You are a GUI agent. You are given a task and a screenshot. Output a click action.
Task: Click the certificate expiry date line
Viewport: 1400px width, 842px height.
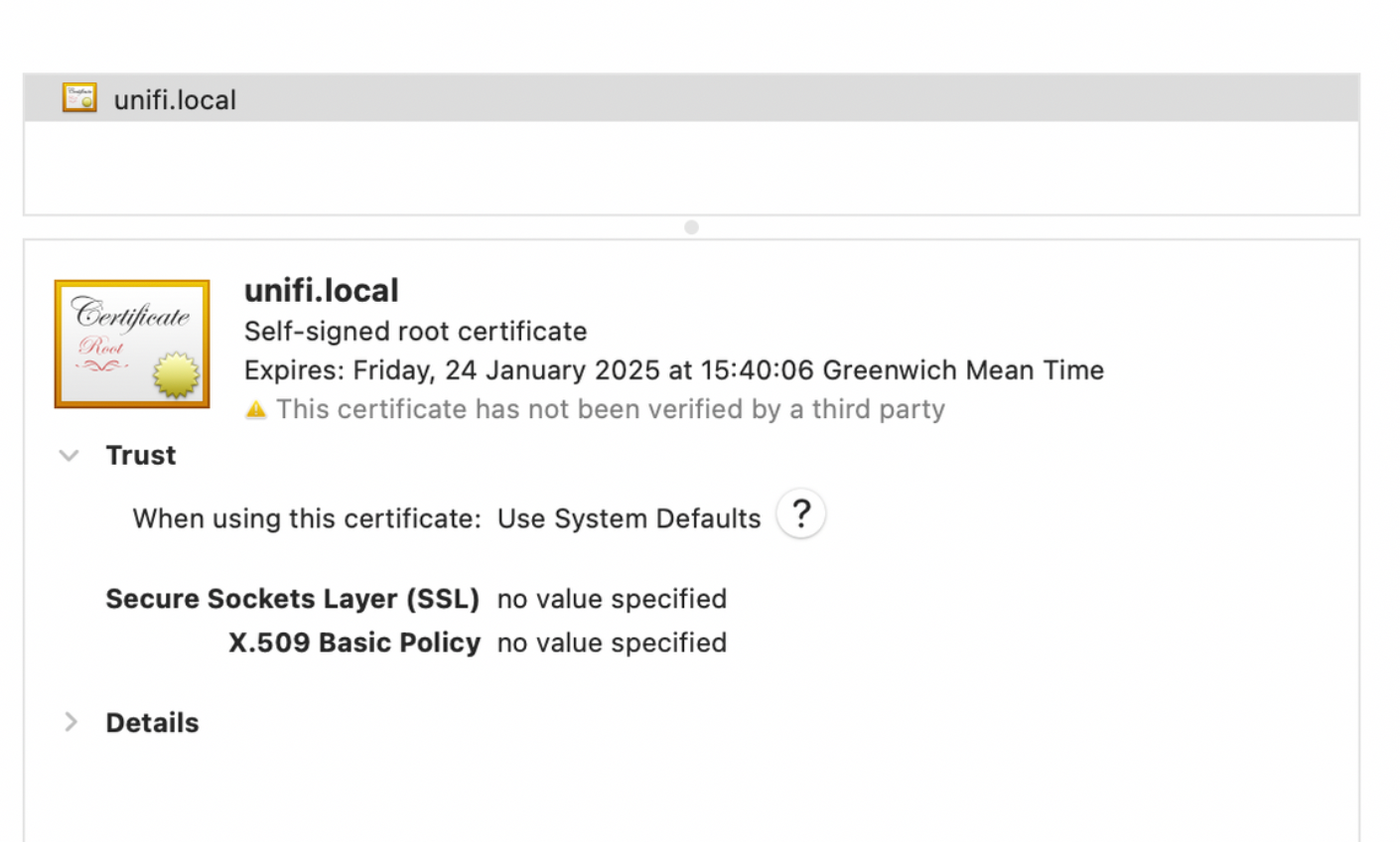(673, 370)
